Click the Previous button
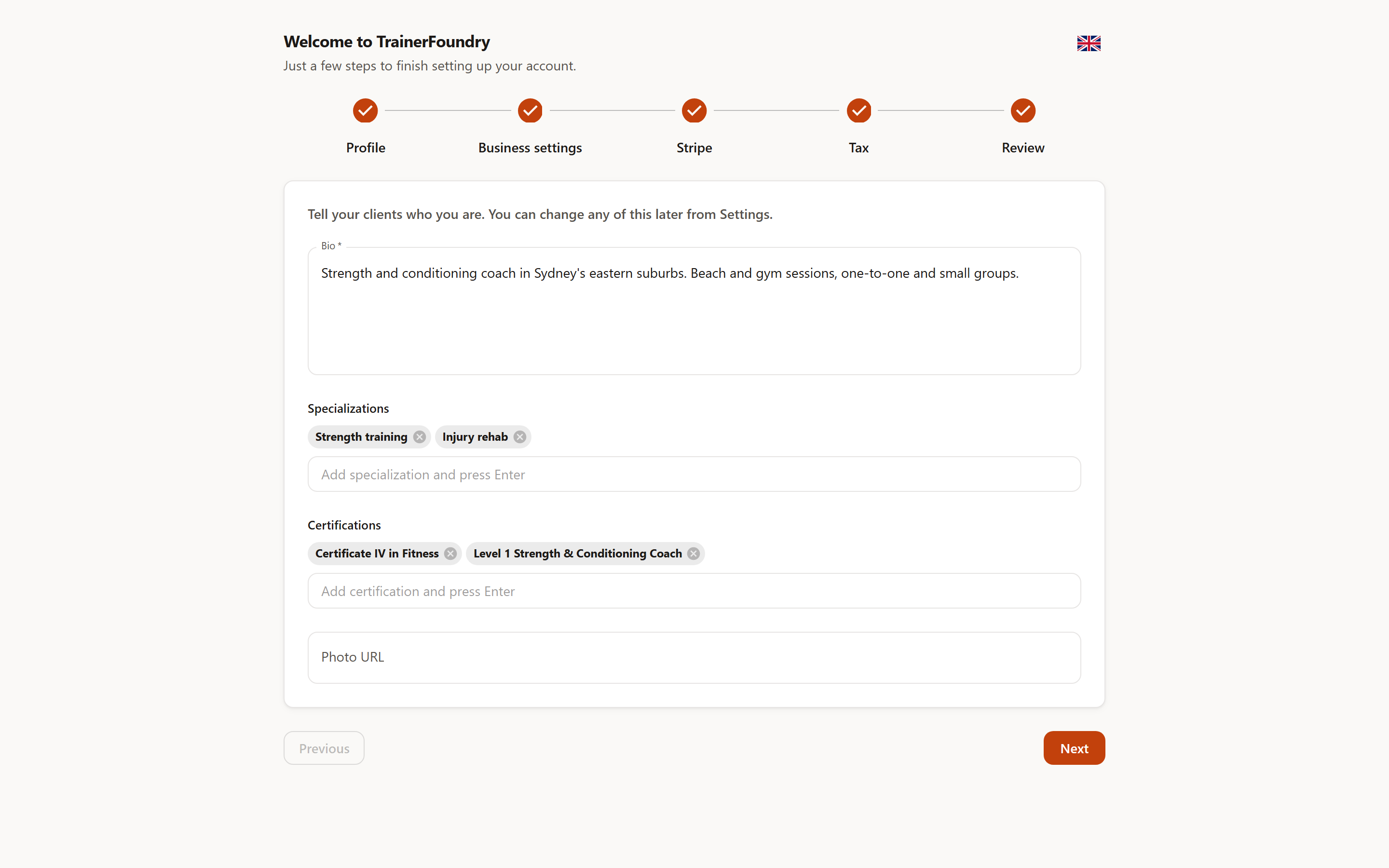This screenshot has width=1389, height=868. [324, 748]
